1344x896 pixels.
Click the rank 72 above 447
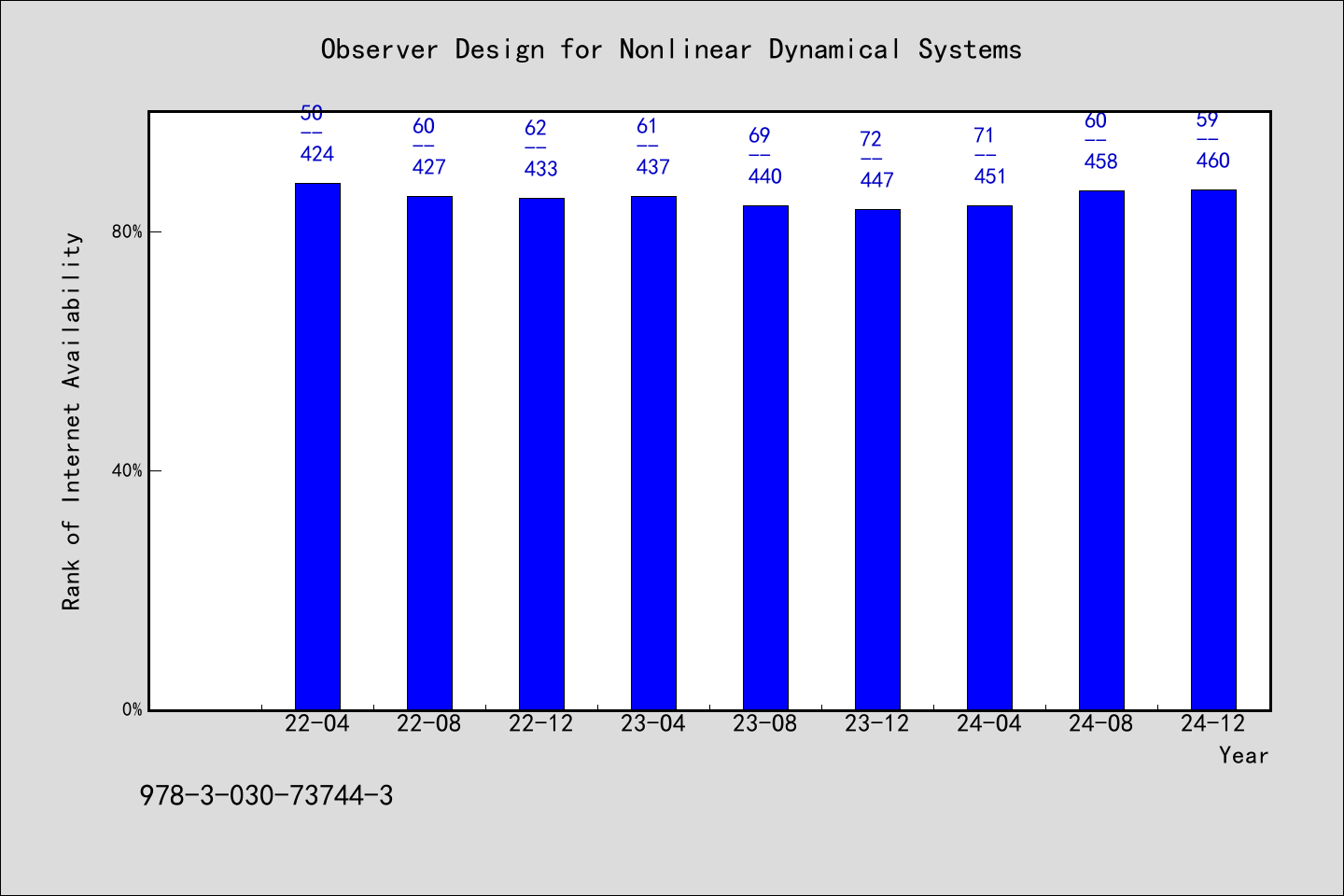pyautogui.click(x=872, y=139)
